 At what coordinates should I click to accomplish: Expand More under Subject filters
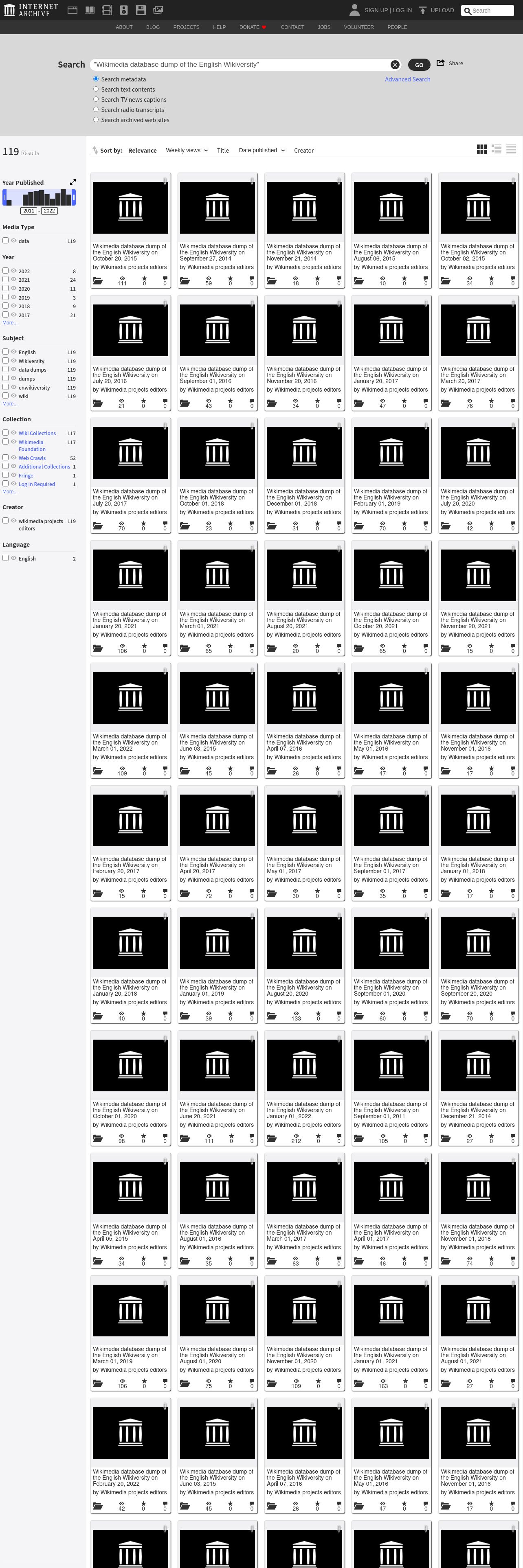pyautogui.click(x=10, y=403)
